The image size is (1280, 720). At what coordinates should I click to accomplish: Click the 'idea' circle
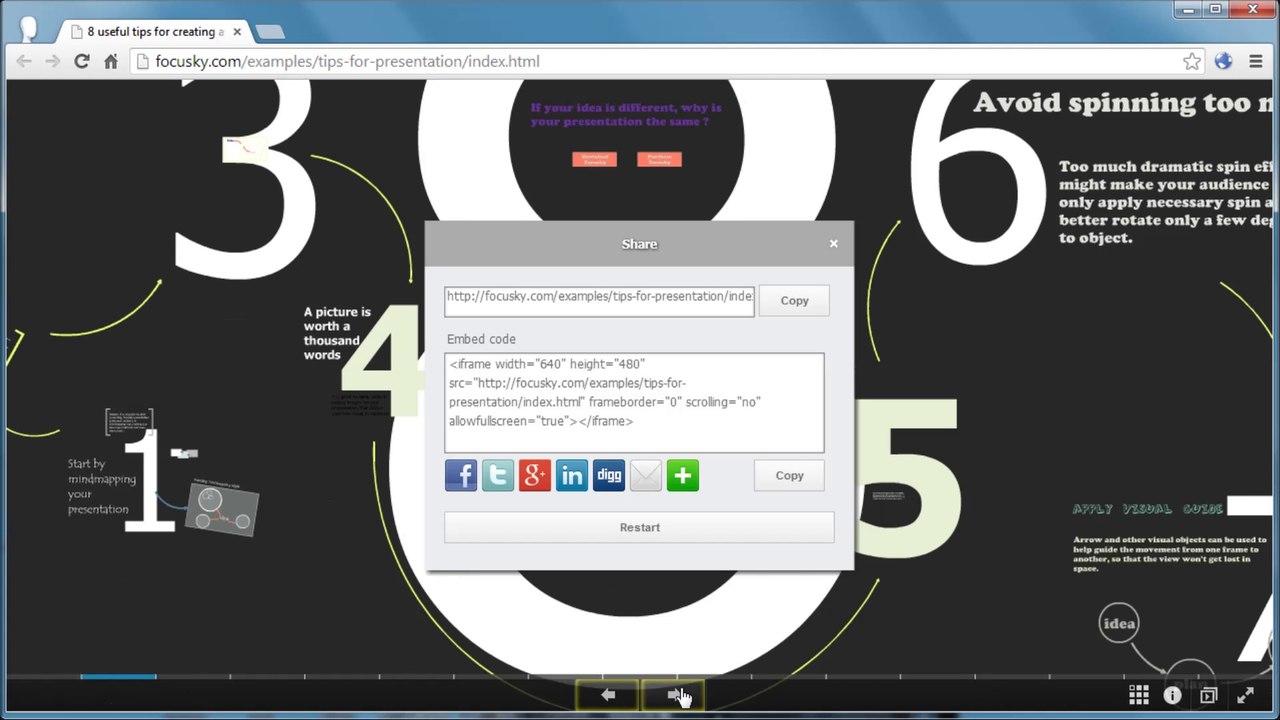pyautogui.click(x=1119, y=624)
